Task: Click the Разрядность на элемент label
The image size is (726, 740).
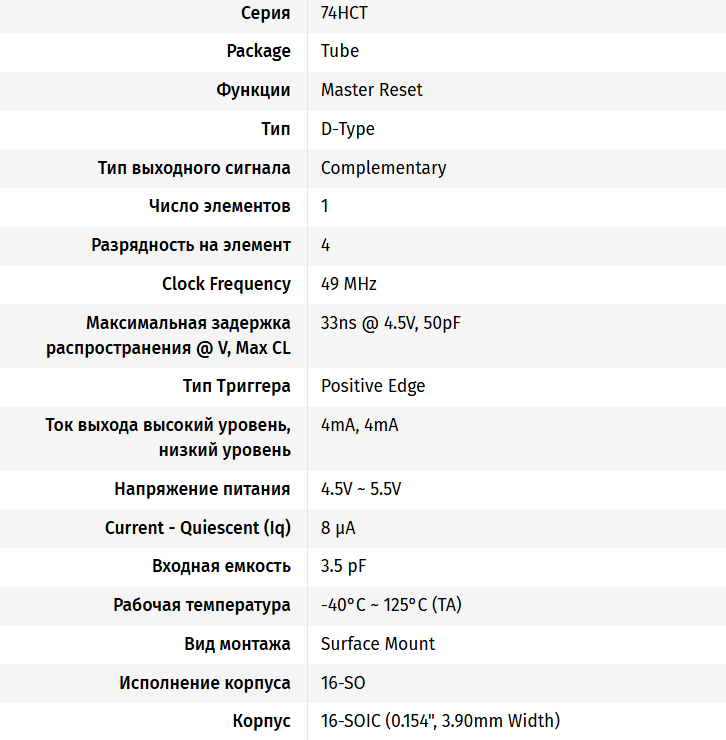Action: point(191,245)
